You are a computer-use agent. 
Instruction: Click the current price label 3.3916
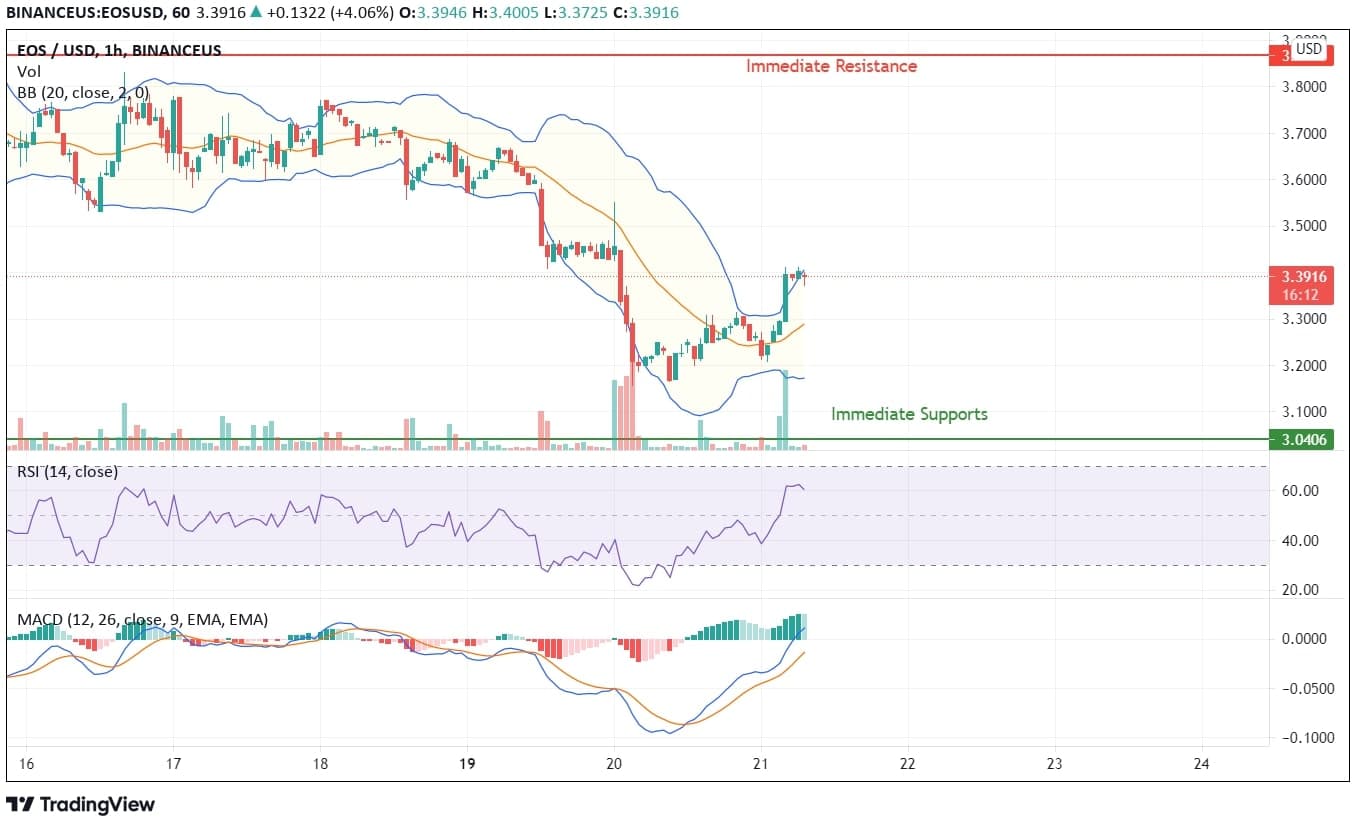[1301, 276]
